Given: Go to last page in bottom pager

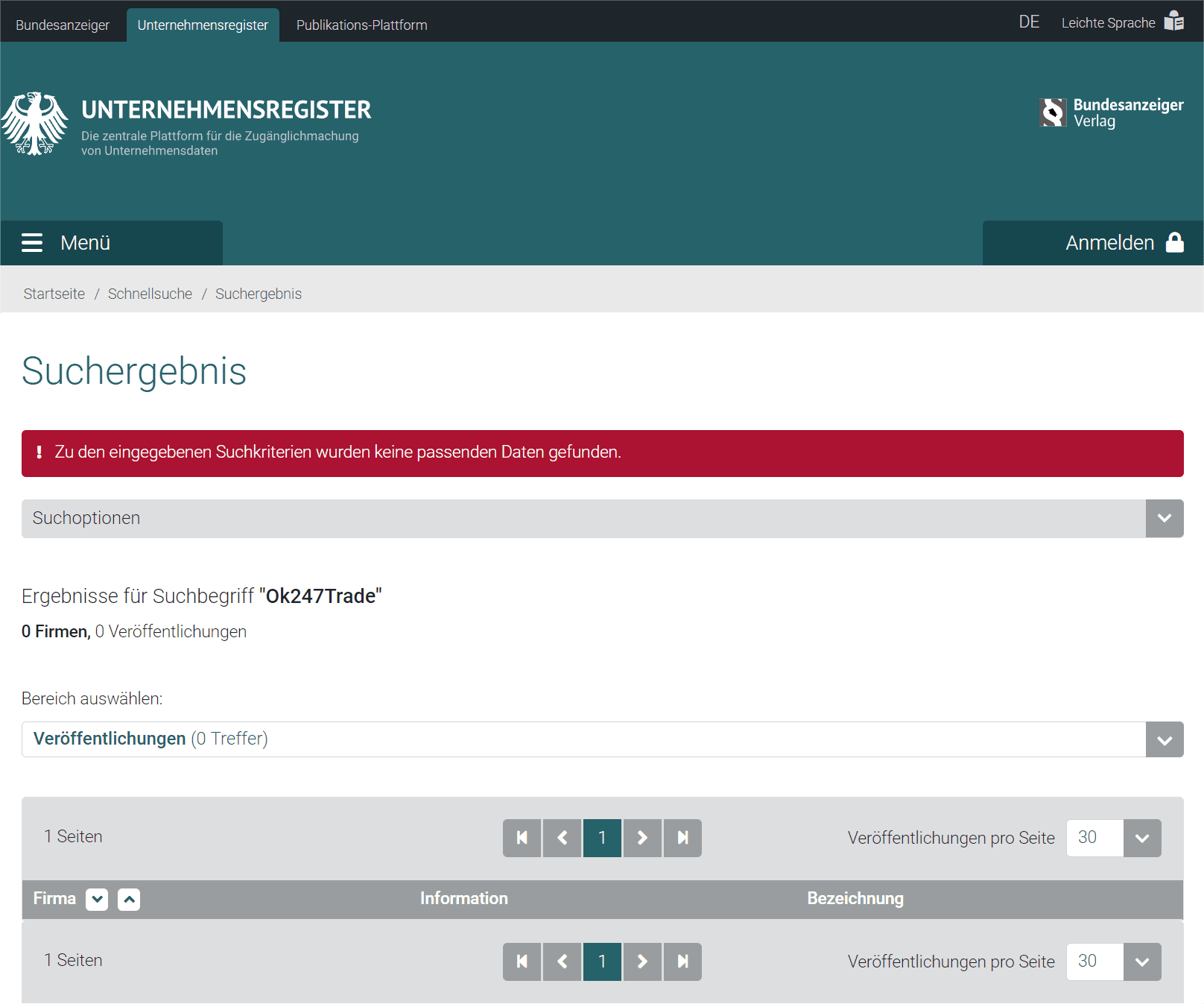Looking at the screenshot, I should pyautogui.click(x=682, y=962).
